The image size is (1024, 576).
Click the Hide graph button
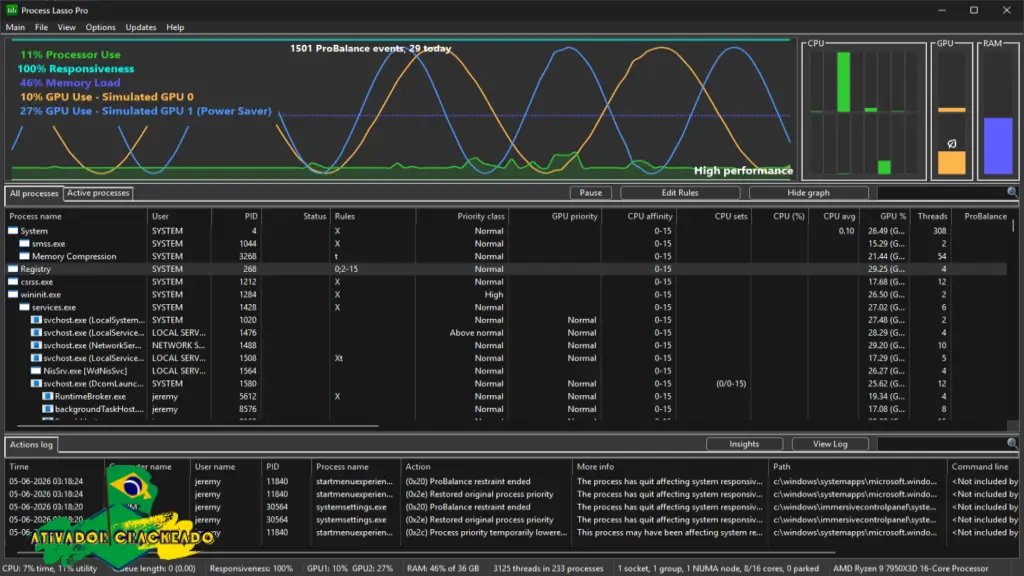[x=808, y=193]
